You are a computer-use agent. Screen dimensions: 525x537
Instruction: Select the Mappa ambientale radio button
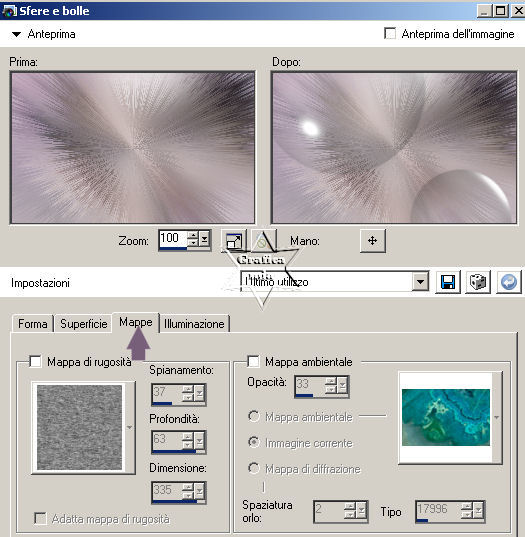click(254, 416)
